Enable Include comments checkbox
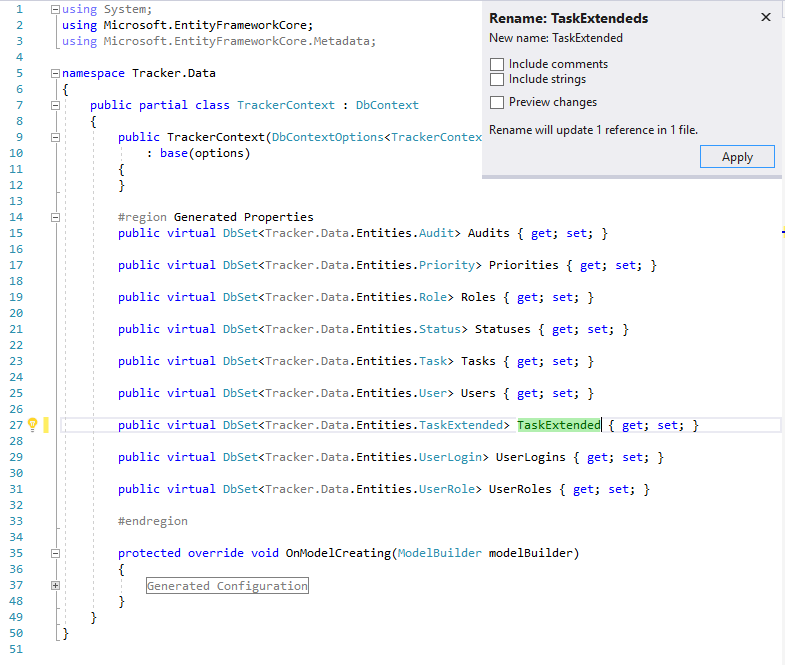Screen dimensions: 785x665 [x=497, y=64]
